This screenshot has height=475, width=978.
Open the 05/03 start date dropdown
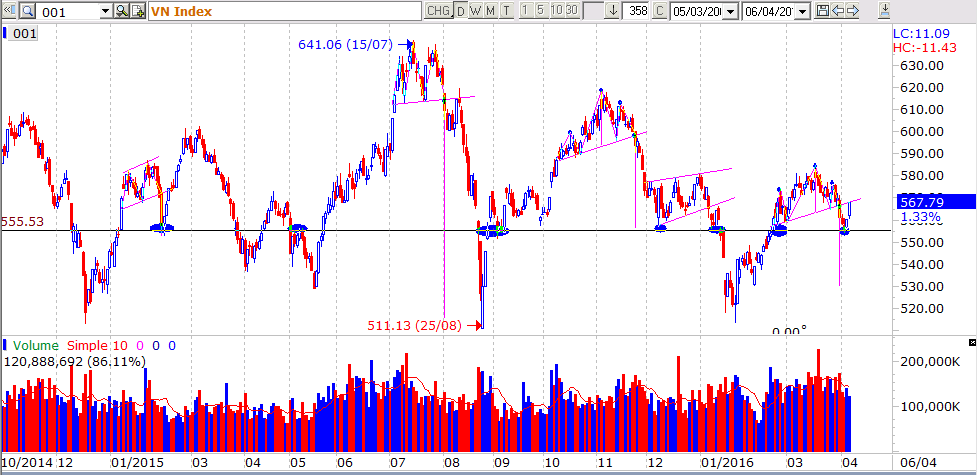731,12
